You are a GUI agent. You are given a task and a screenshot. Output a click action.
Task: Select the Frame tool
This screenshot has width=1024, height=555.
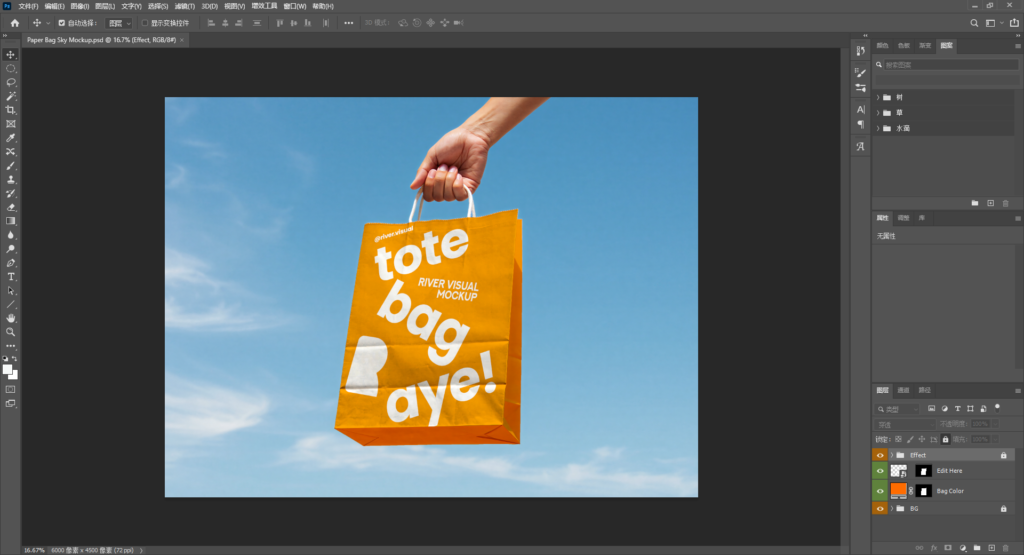coord(10,123)
